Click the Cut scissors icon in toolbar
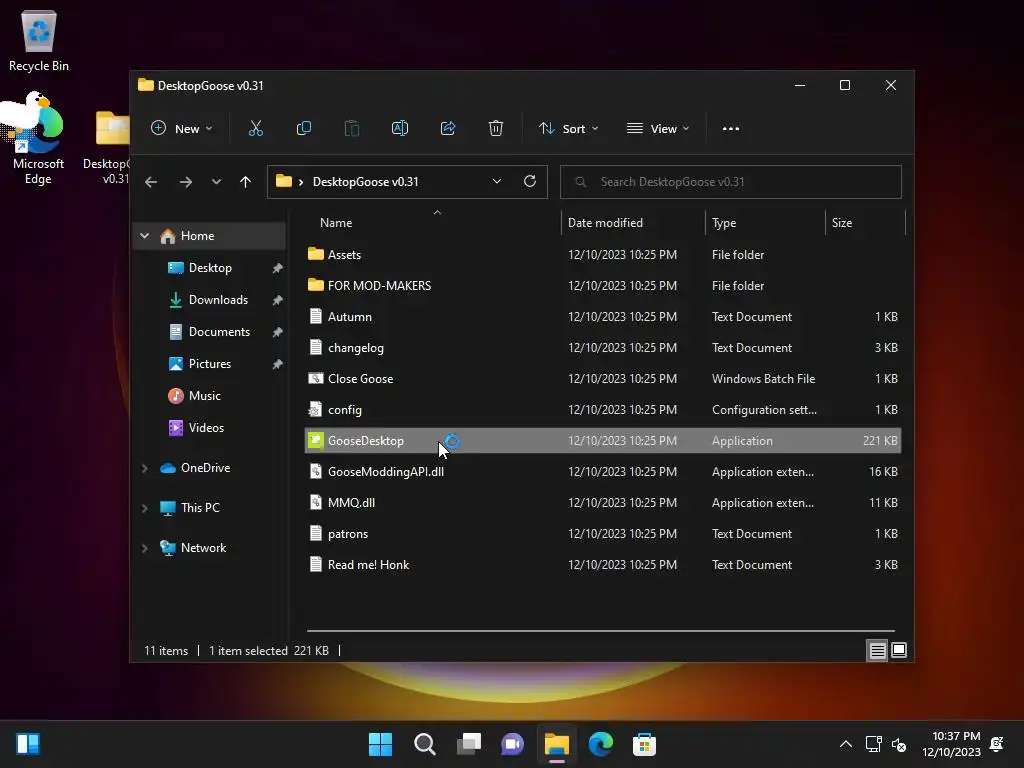1024x768 pixels. coord(255,129)
